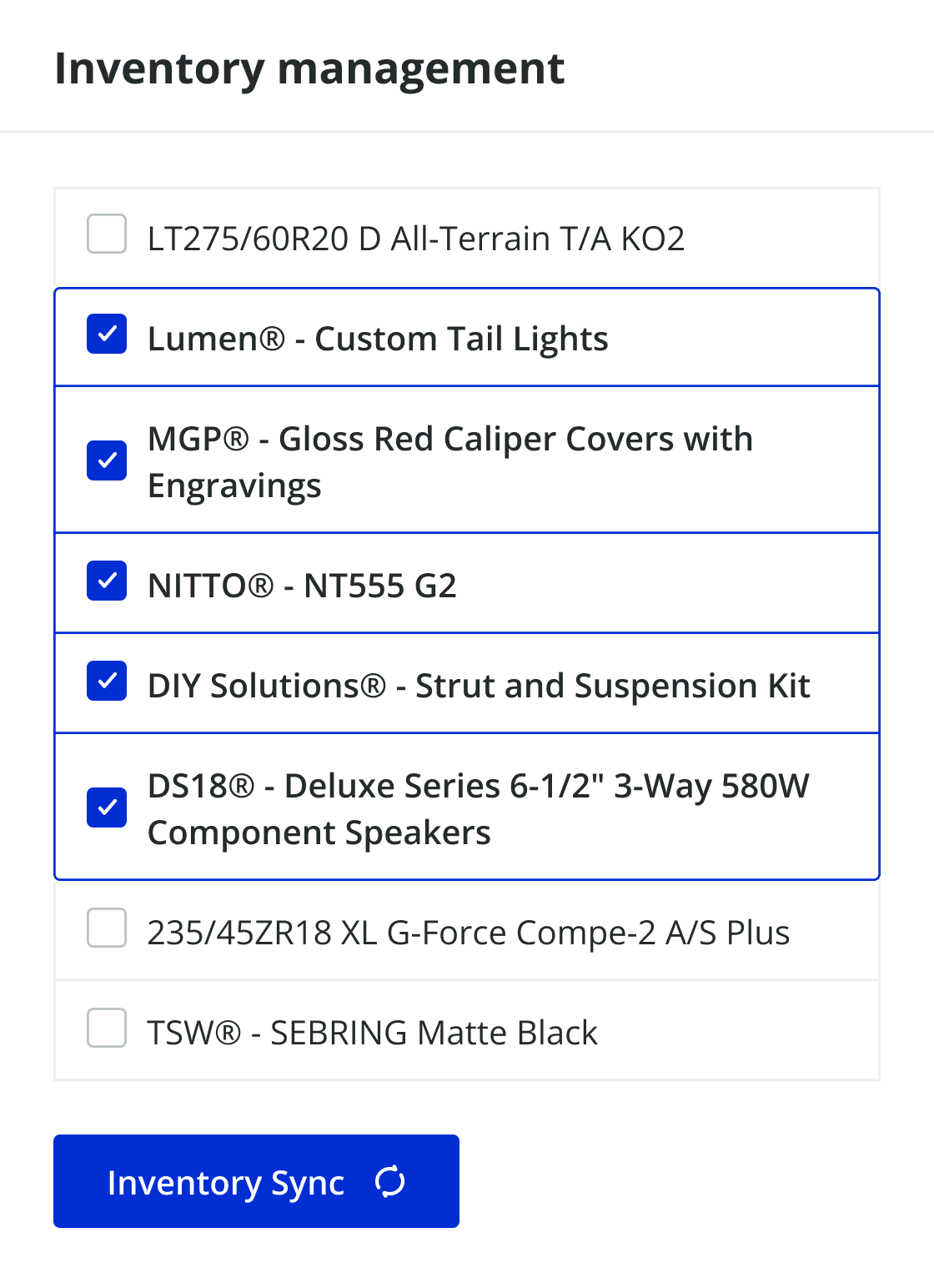Select the NITTO® - NT555 G2 row
The width and height of the screenshot is (934, 1288).
[x=467, y=583]
